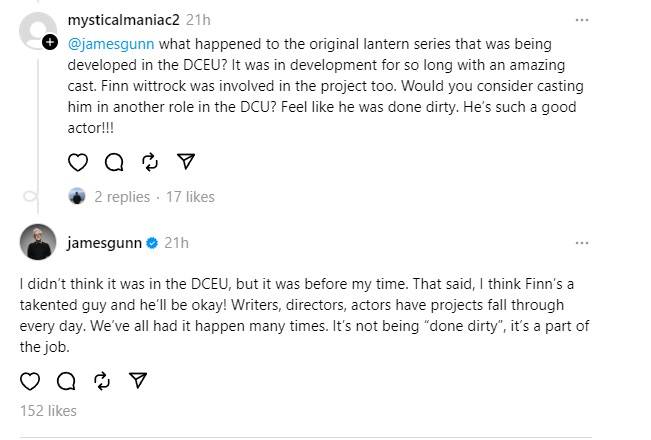Repost James Gunn's reply
651x440 pixels.
(x=101, y=379)
